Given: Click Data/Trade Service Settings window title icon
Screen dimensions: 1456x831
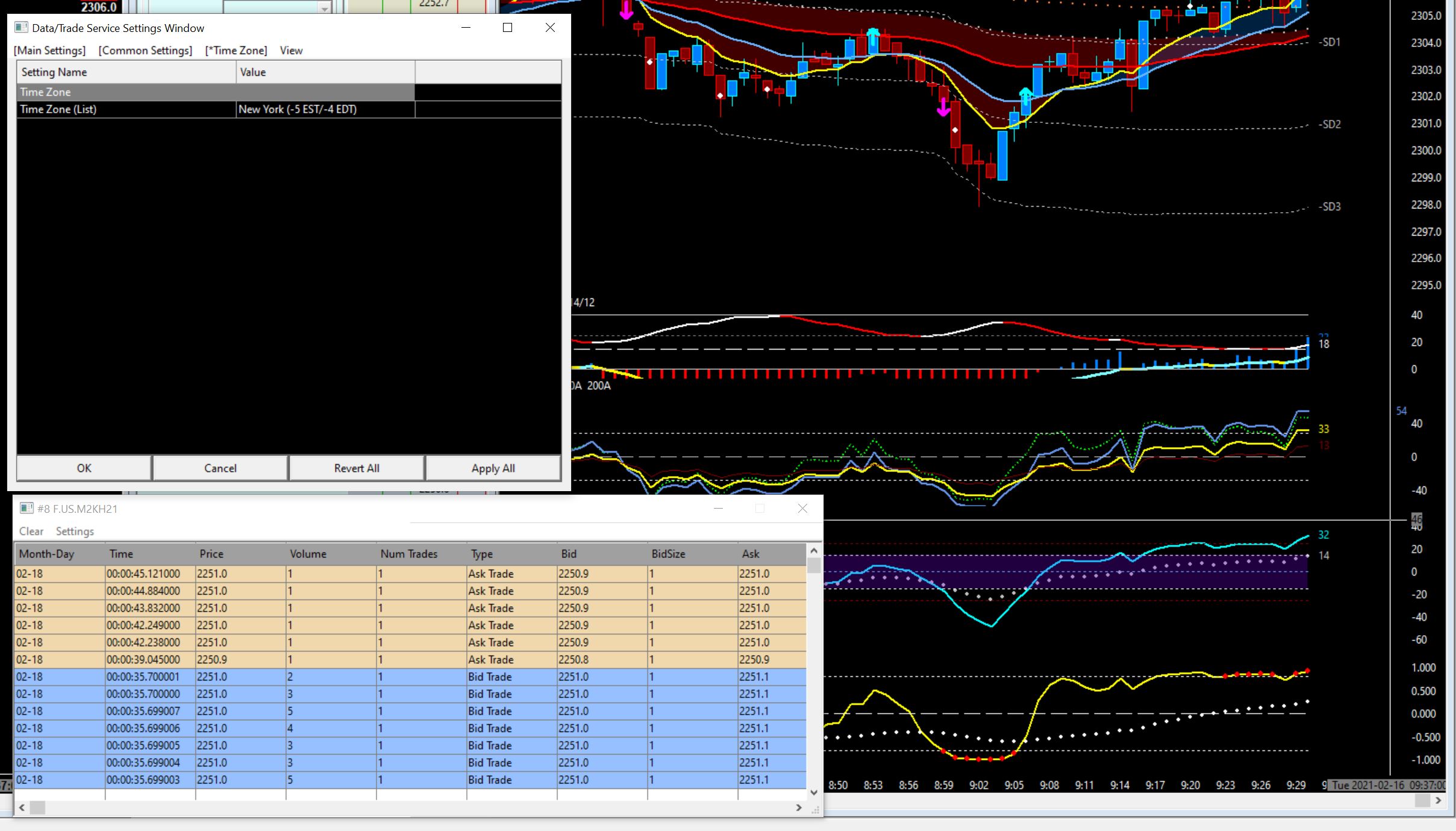Looking at the screenshot, I should (x=21, y=28).
